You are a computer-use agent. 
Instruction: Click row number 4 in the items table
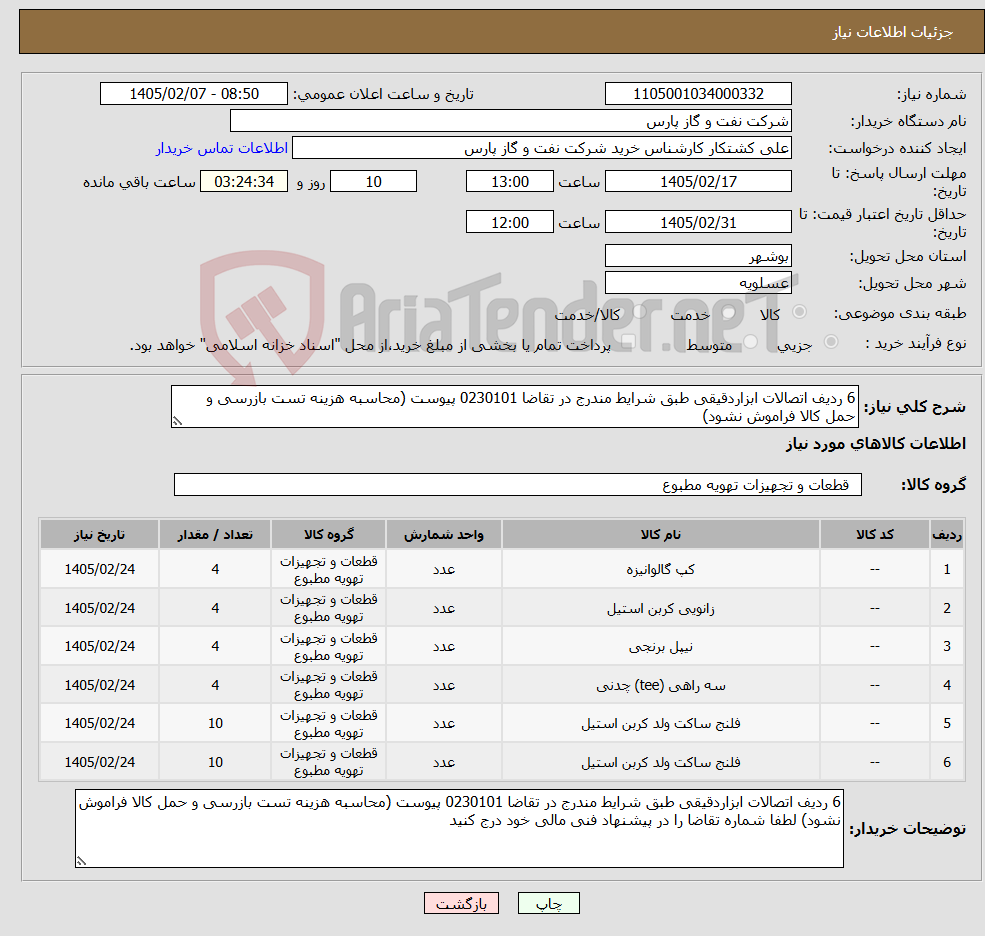tap(947, 685)
